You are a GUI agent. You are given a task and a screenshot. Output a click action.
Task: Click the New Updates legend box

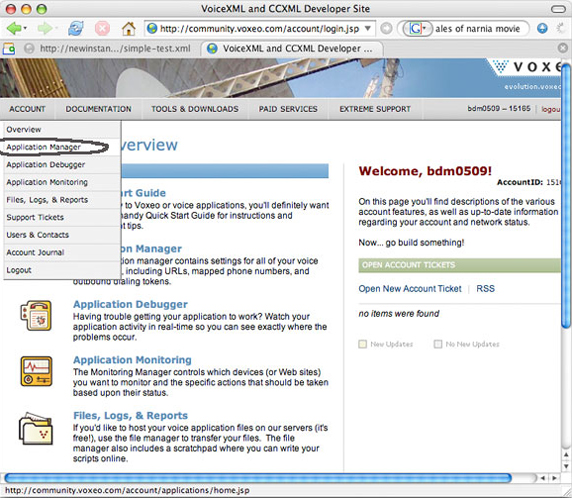click(x=363, y=344)
